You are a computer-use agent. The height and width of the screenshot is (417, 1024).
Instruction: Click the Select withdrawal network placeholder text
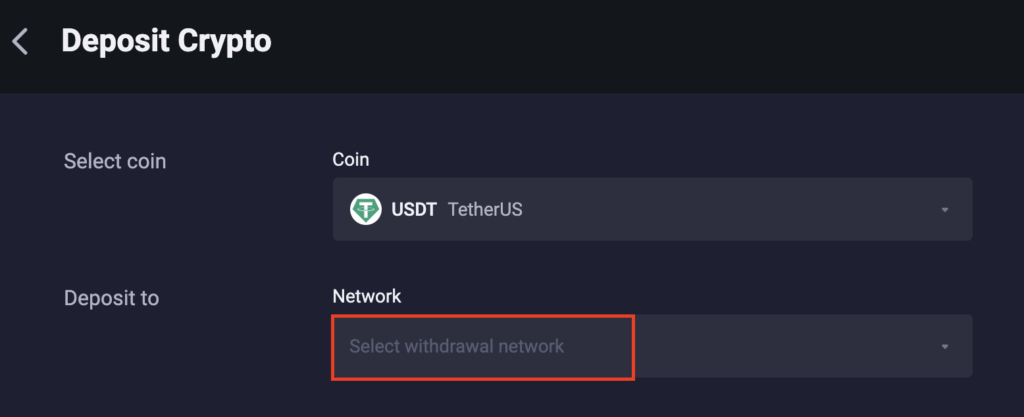coord(456,346)
